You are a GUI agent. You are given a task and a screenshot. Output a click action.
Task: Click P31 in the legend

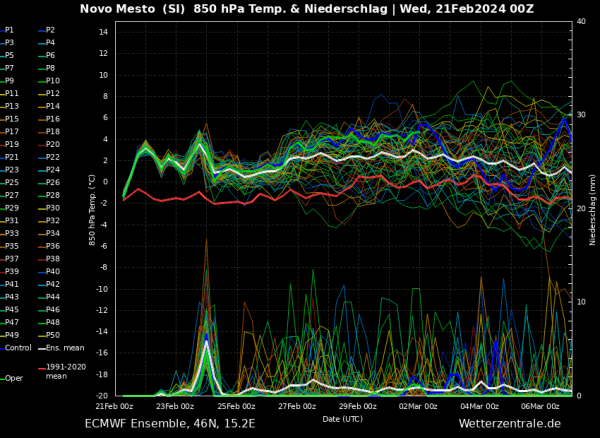(11, 221)
